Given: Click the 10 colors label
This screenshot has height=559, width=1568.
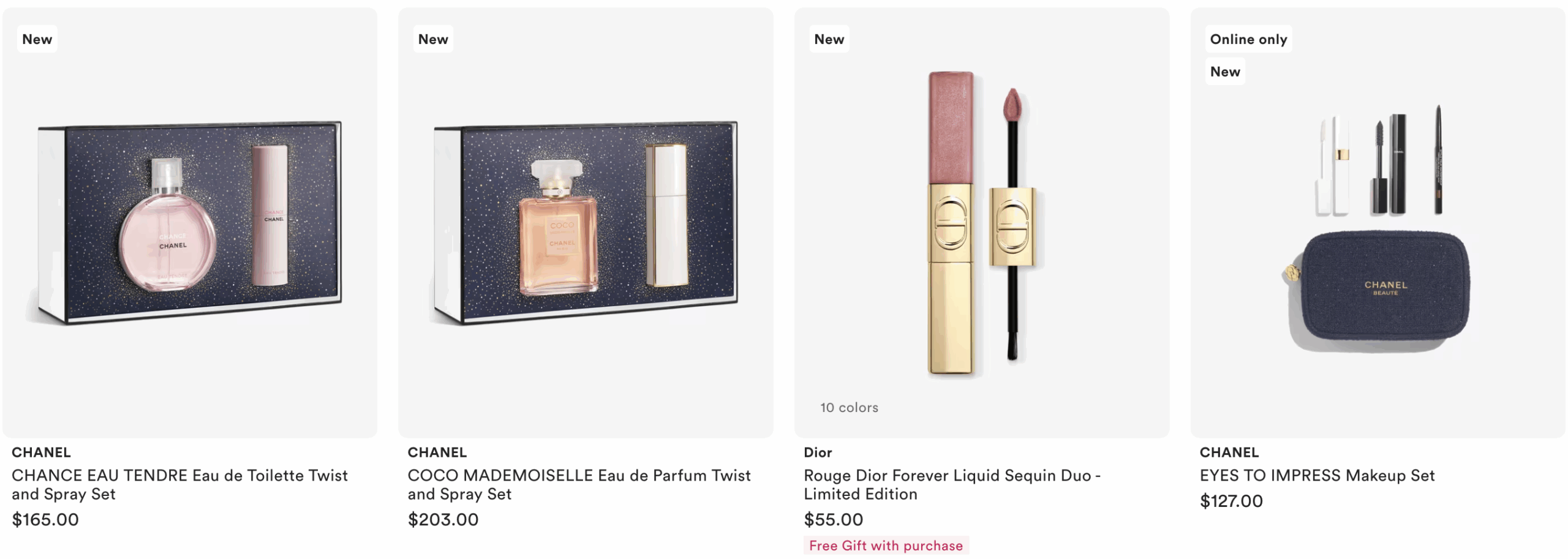Looking at the screenshot, I should (x=849, y=408).
